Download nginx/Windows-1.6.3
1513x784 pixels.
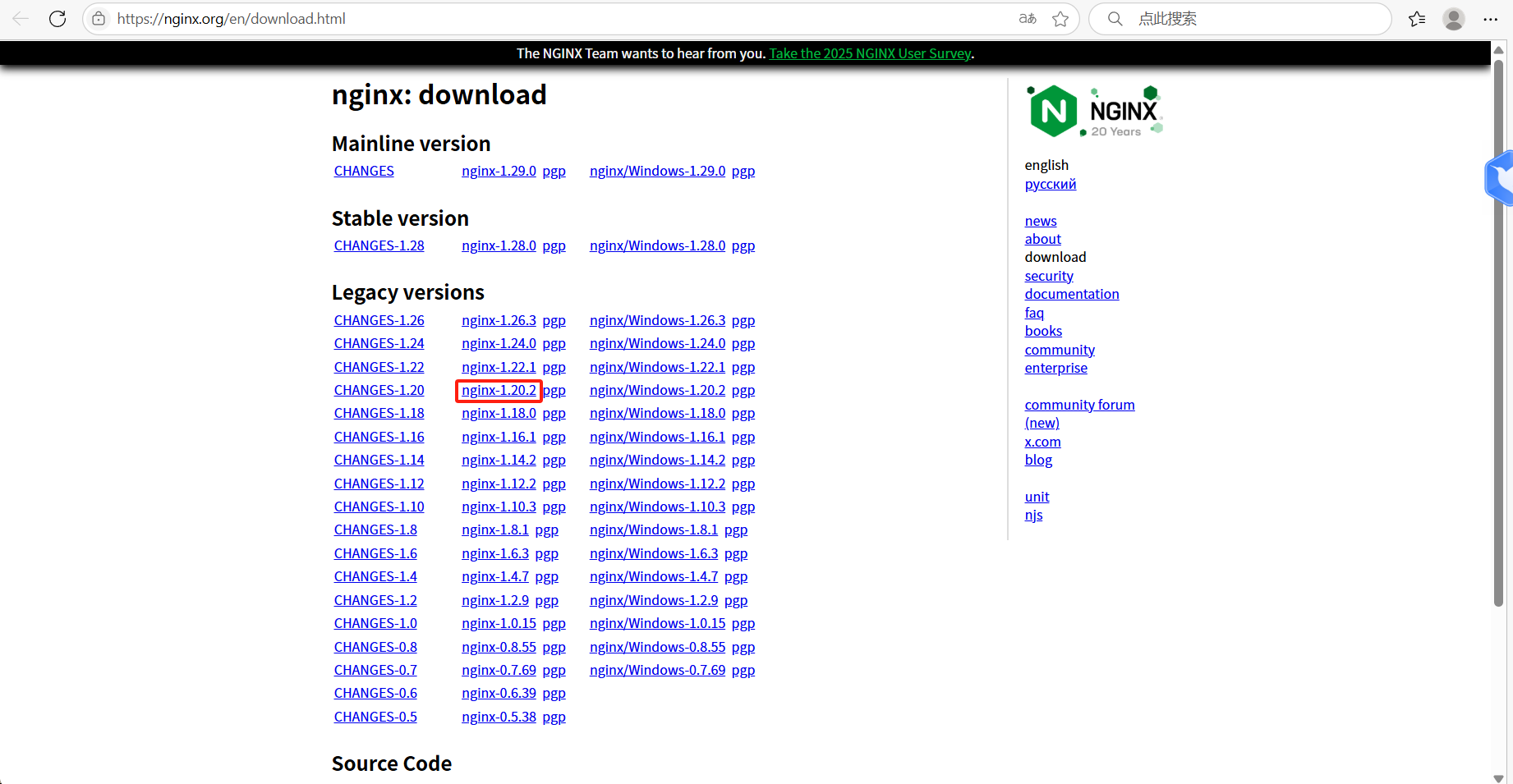pos(654,553)
